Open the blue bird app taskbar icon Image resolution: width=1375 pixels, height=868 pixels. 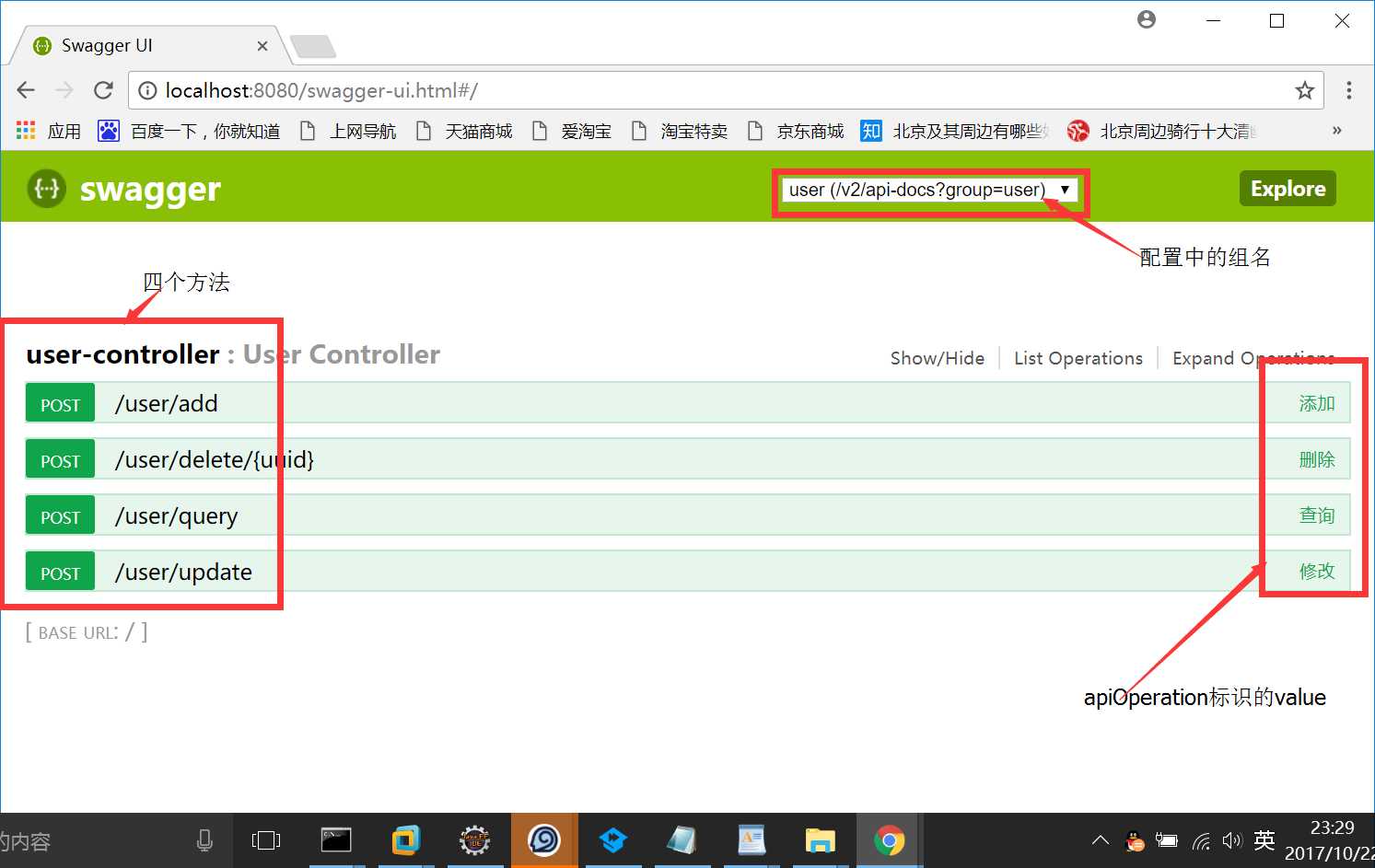613,840
